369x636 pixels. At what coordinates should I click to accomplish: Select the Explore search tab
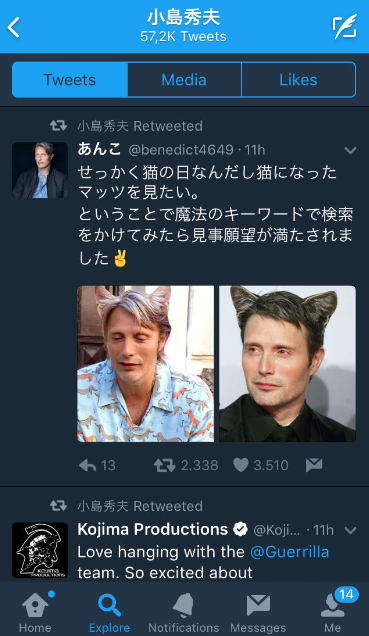[x=109, y=612]
